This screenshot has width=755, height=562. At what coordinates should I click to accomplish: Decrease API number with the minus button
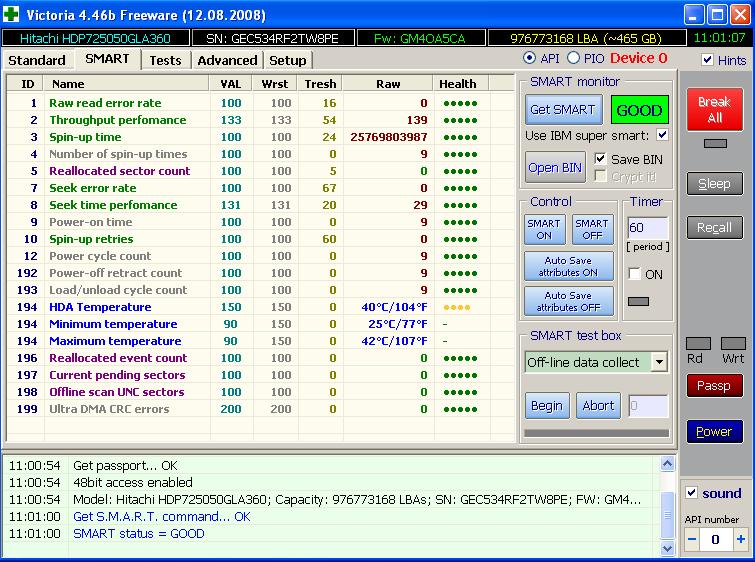692,539
